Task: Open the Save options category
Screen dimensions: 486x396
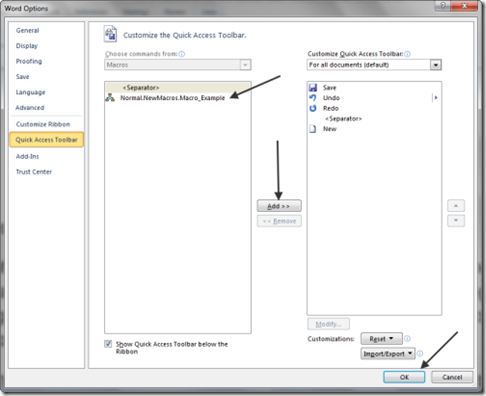Action: (x=23, y=77)
